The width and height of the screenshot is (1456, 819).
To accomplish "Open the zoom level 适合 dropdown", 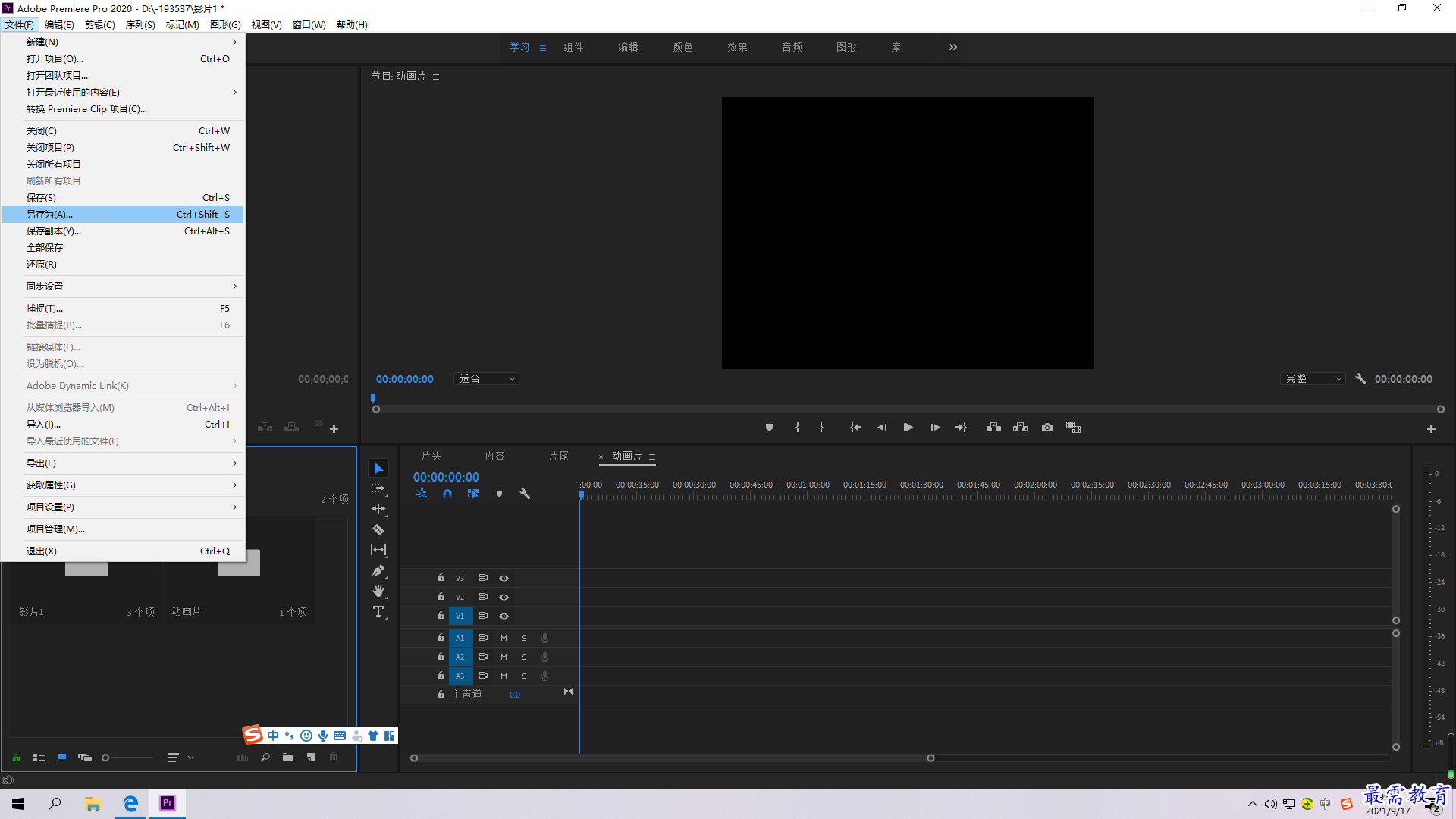I will pyautogui.click(x=487, y=378).
